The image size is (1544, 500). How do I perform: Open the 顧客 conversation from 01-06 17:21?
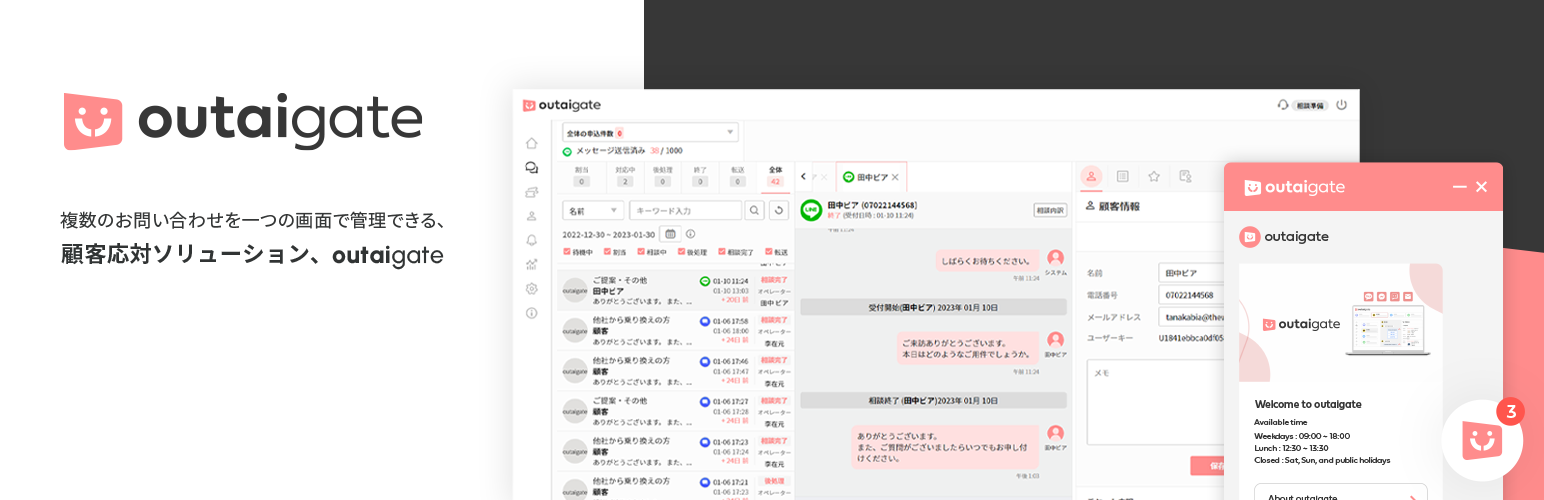point(675,486)
